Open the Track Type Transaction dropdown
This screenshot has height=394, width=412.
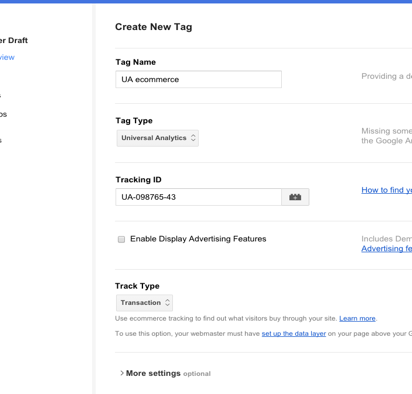coord(144,303)
